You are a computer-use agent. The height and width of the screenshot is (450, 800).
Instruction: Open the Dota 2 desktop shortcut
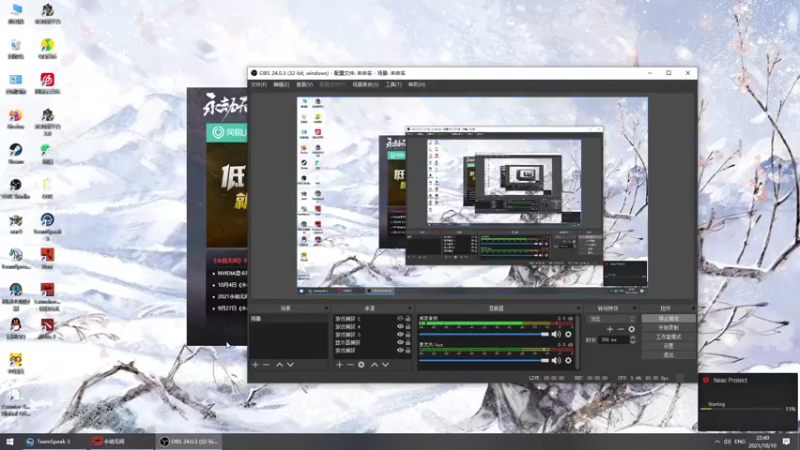coord(47,328)
